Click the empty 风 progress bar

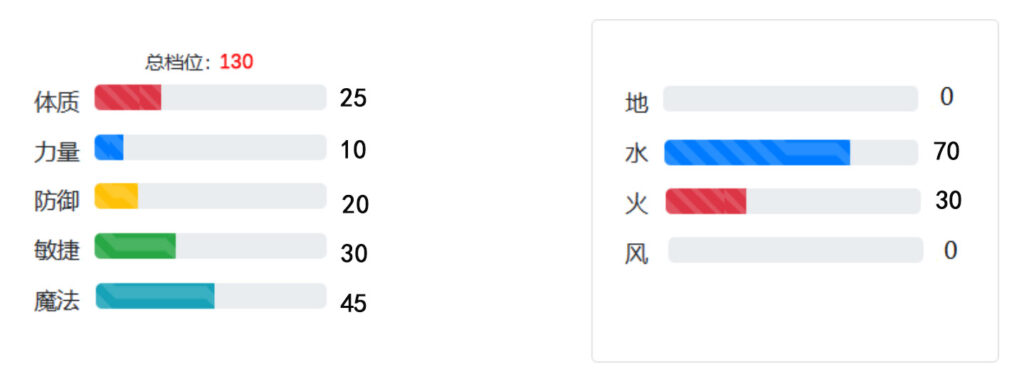(795, 250)
